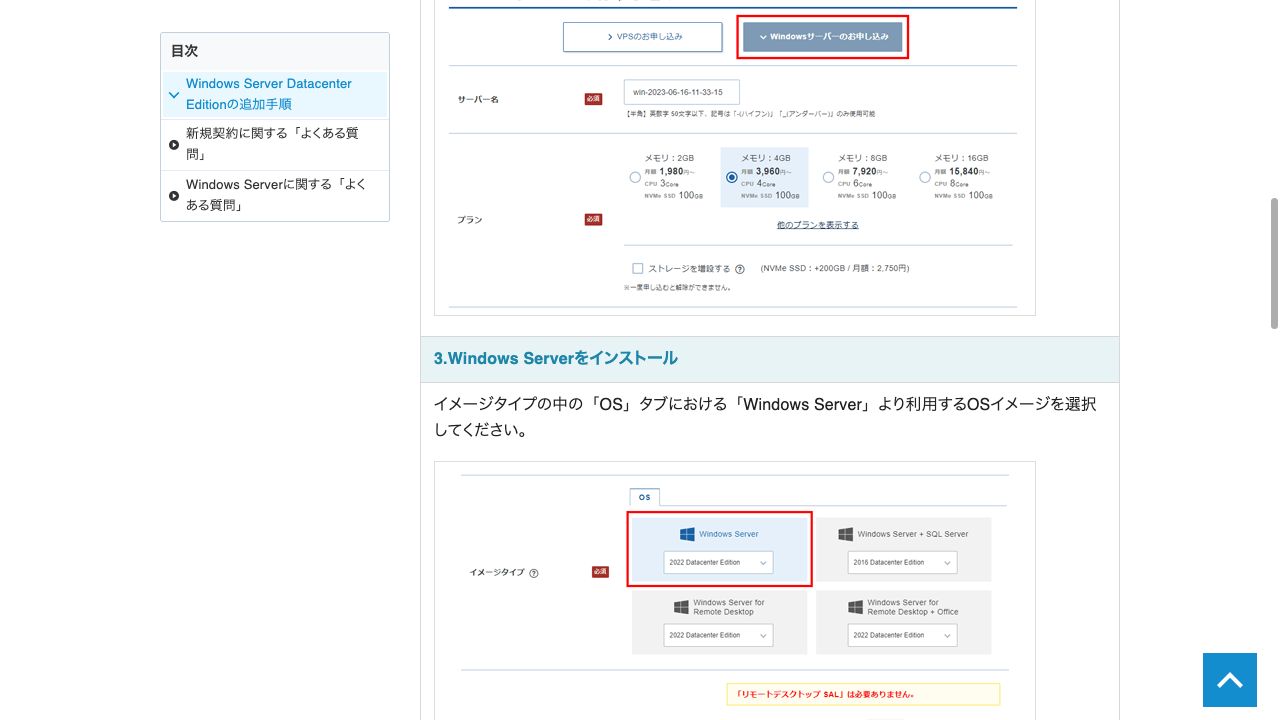Switch to the OS tab

point(644,497)
